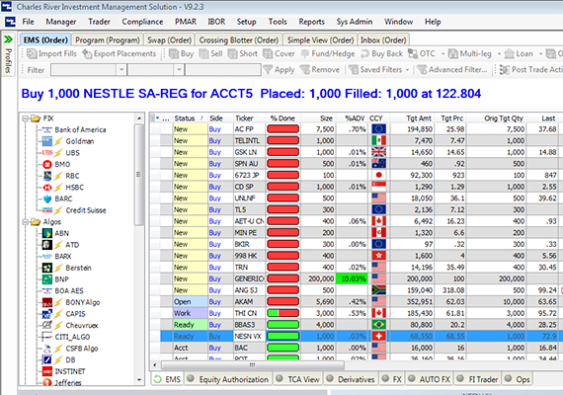The image size is (563, 395).
Task: Select the ATD algo icon
Action: 47,245
